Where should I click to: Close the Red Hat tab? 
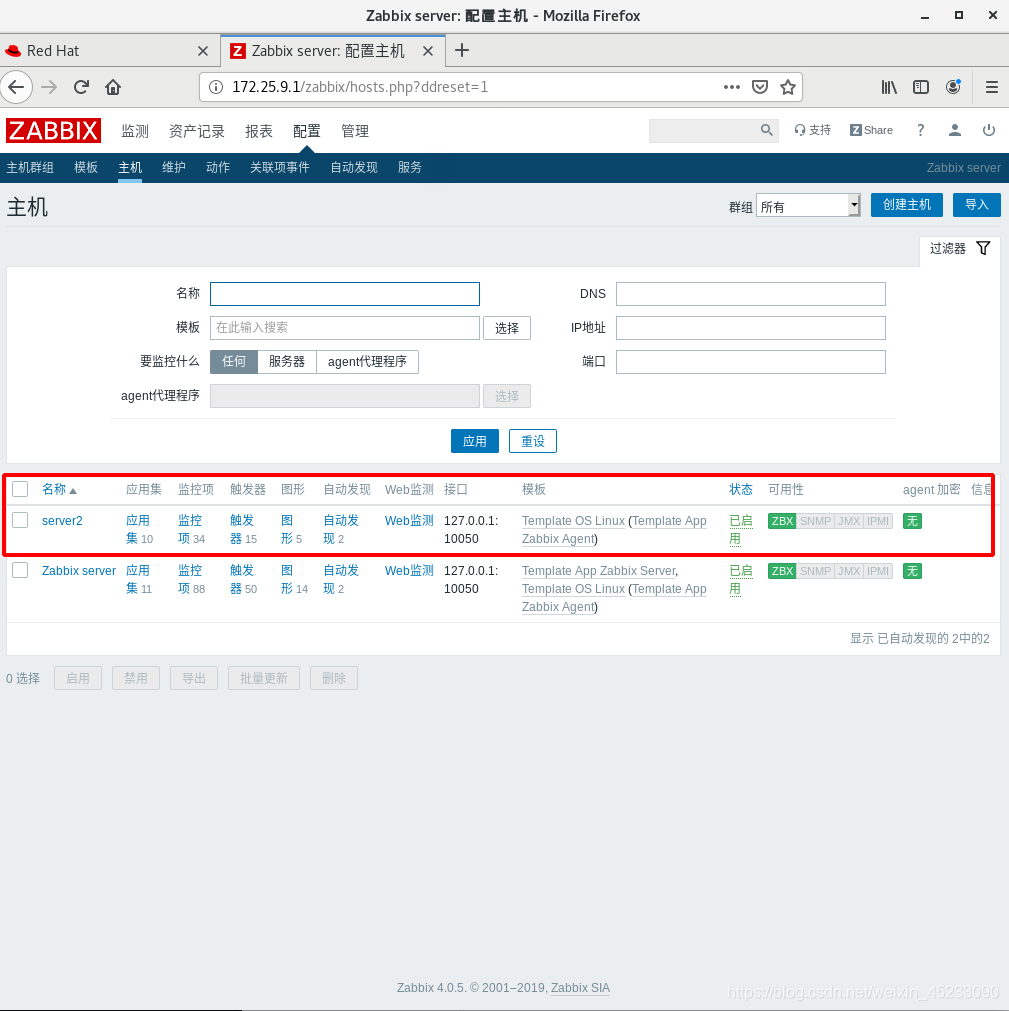pyautogui.click(x=202, y=51)
